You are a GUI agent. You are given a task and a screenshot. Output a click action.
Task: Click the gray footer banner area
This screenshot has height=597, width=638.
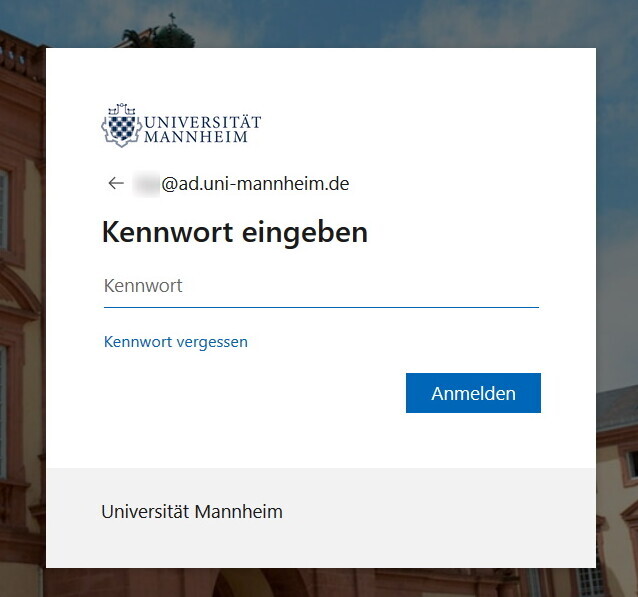click(321, 518)
